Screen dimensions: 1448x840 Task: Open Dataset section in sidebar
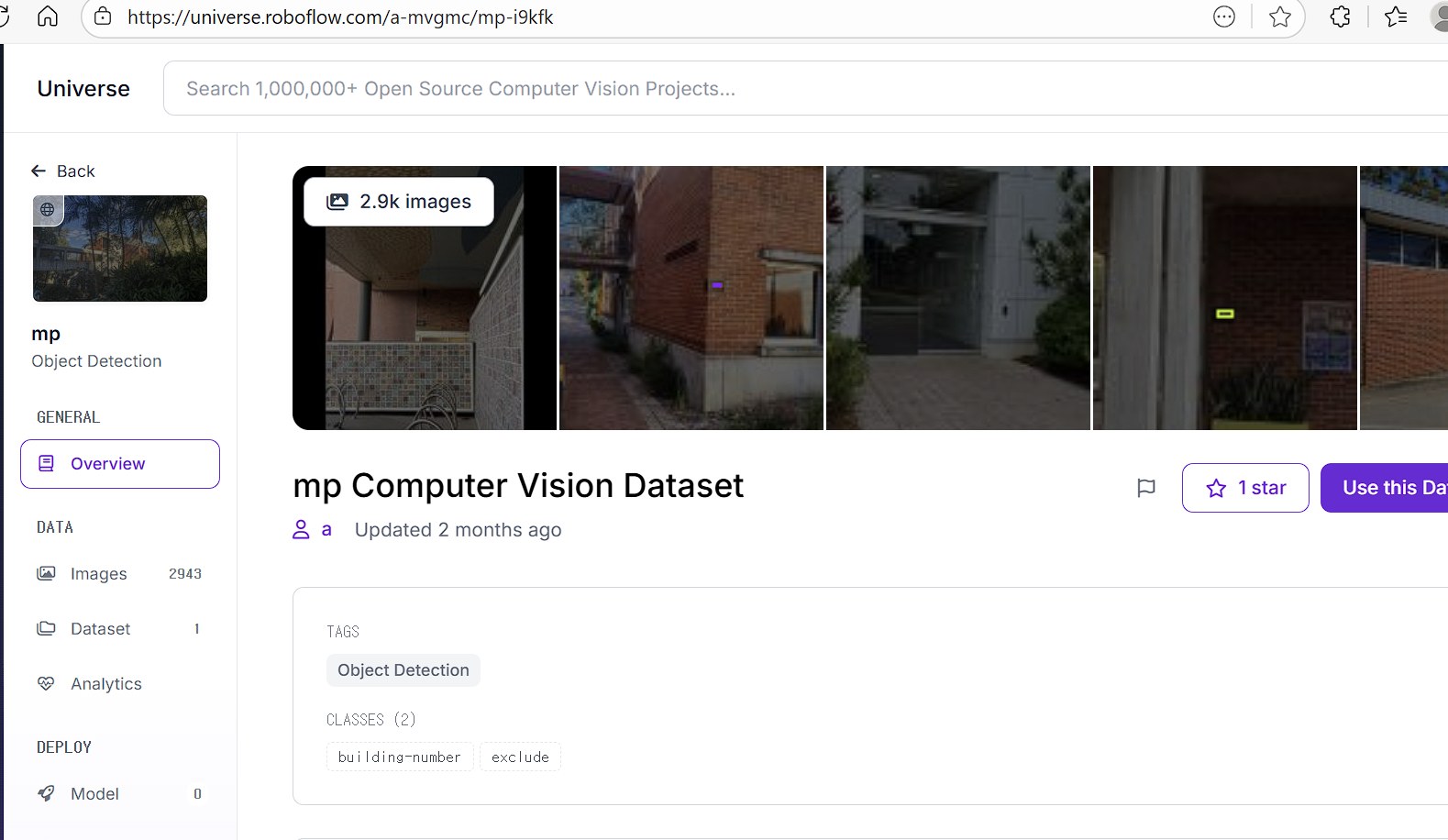point(100,629)
